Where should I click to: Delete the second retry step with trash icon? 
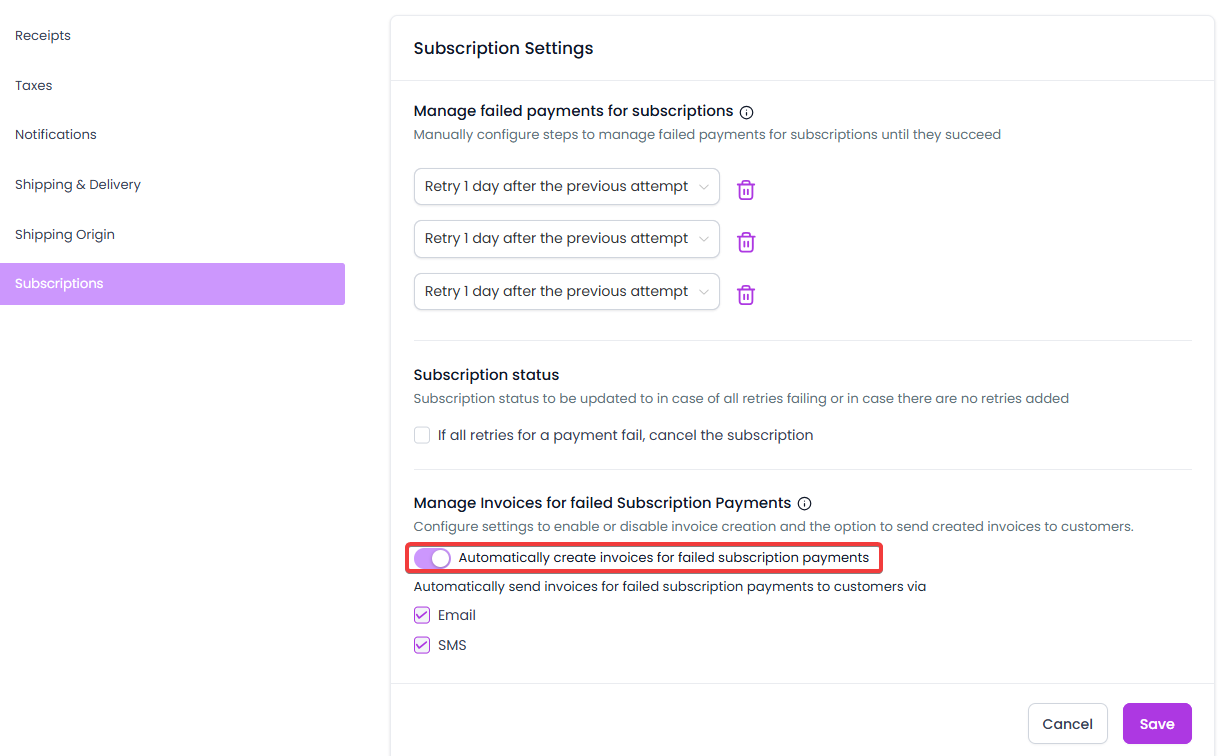(746, 242)
